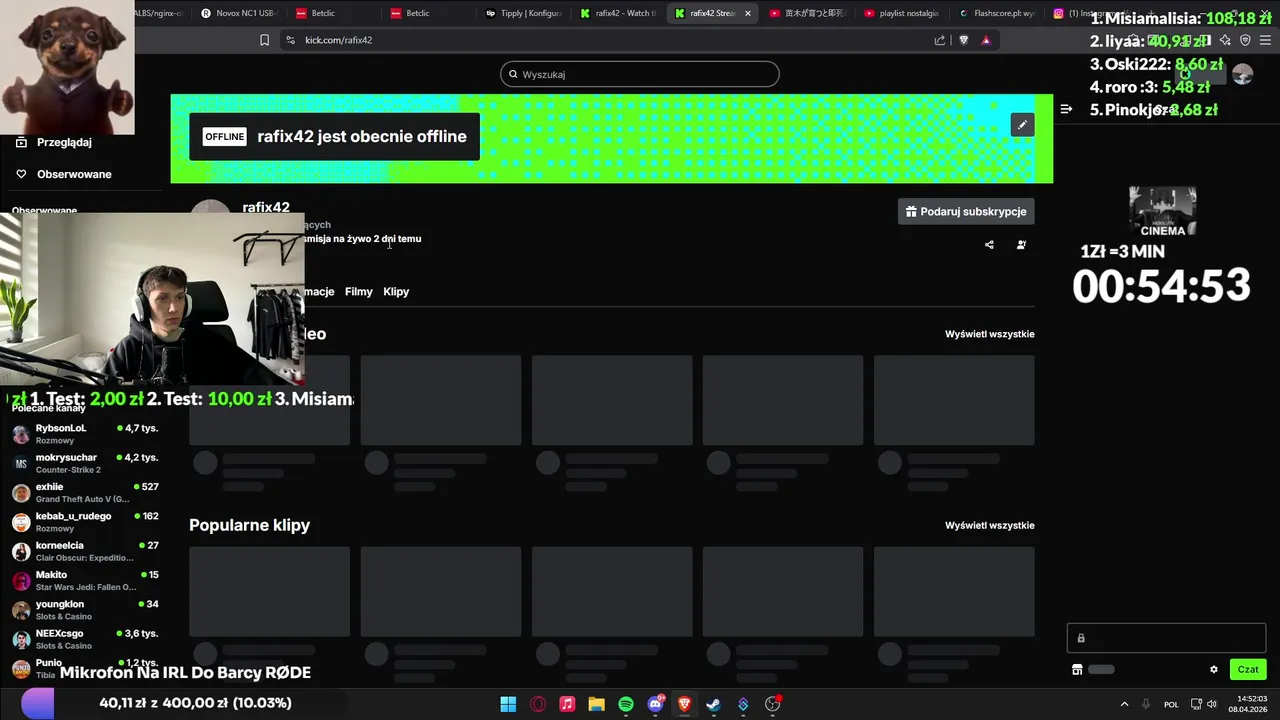
Task: Switch to the playlist nostalgia browser tab
Action: coord(902,13)
